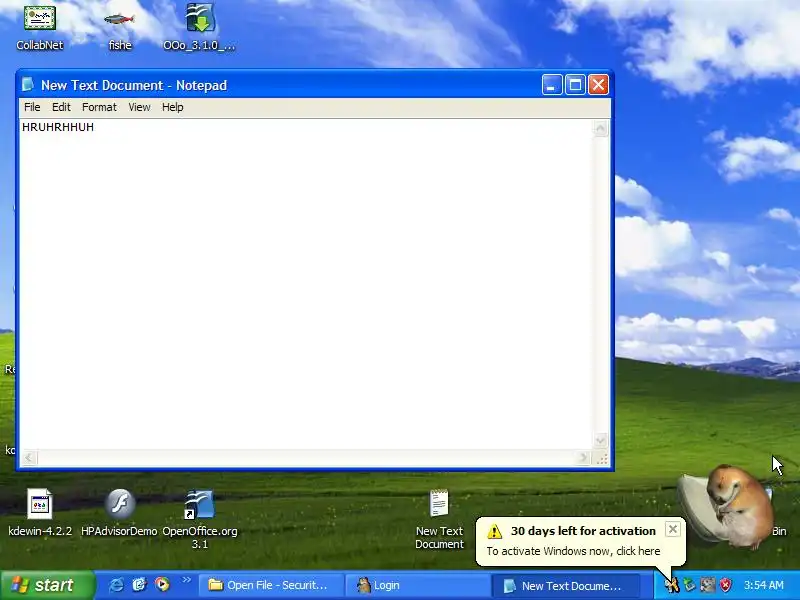This screenshot has width=800, height=600.
Task: Open the View menu in Notepad
Action: click(x=139, y=107)
